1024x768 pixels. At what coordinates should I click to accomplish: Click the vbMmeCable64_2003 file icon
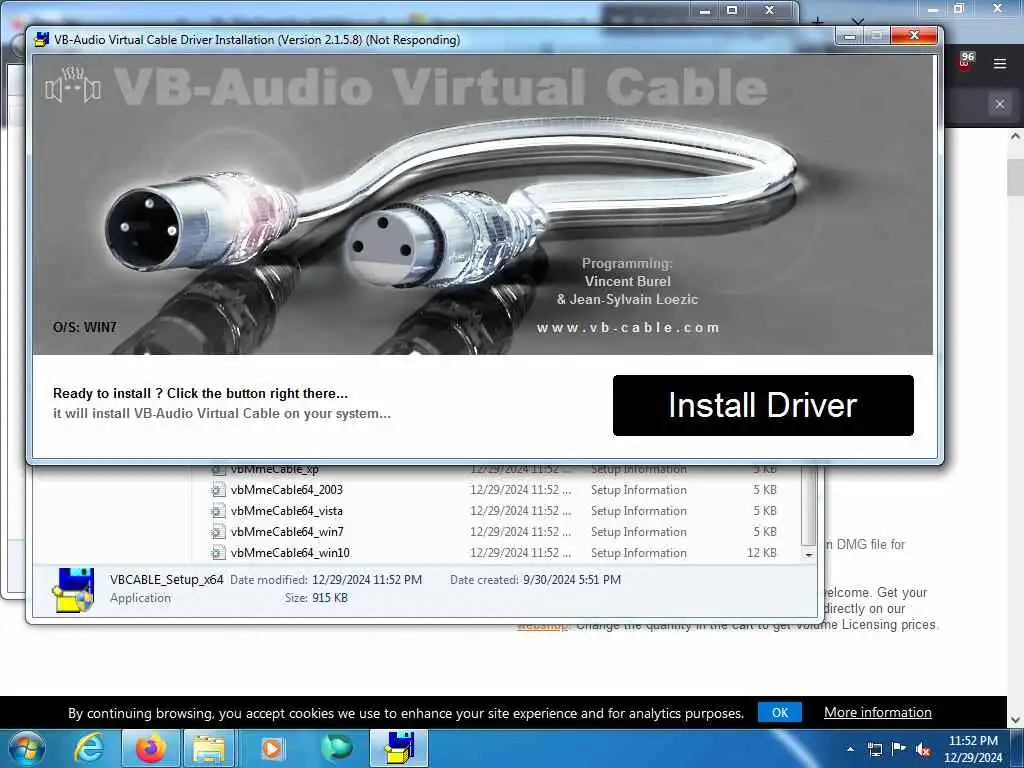pos(218,490)
